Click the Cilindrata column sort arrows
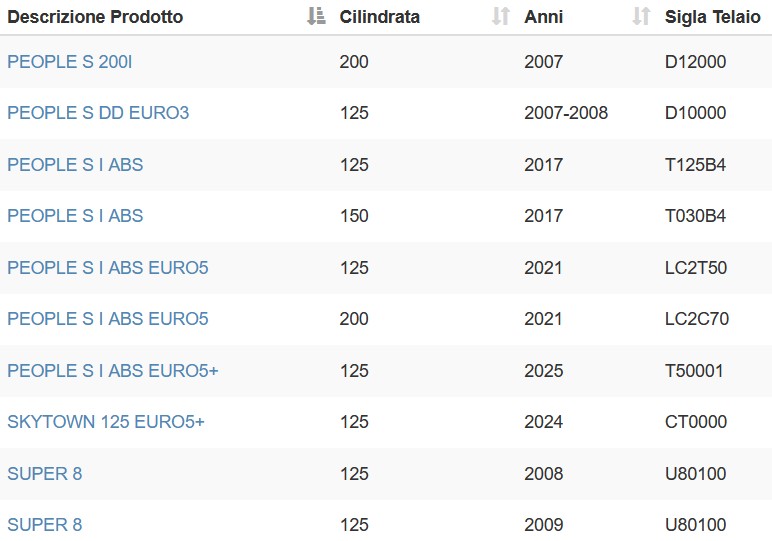772x541 pixels. (x=501, y=16)
